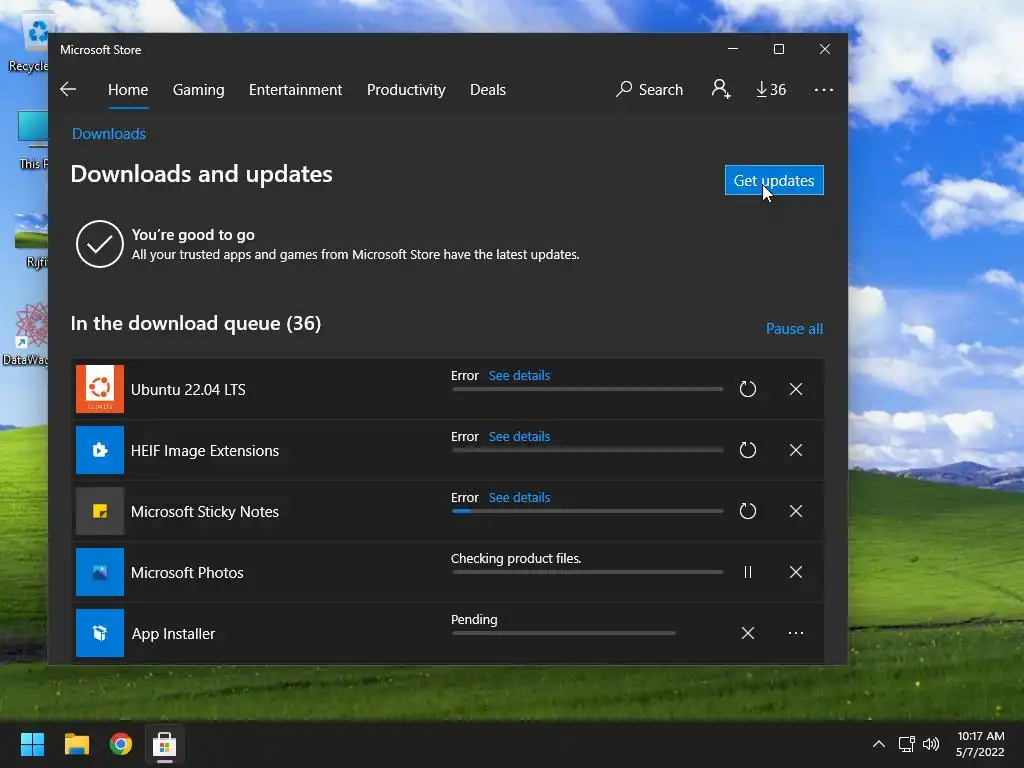Click the 'You're good to go' heading

(x=193, y=235)
